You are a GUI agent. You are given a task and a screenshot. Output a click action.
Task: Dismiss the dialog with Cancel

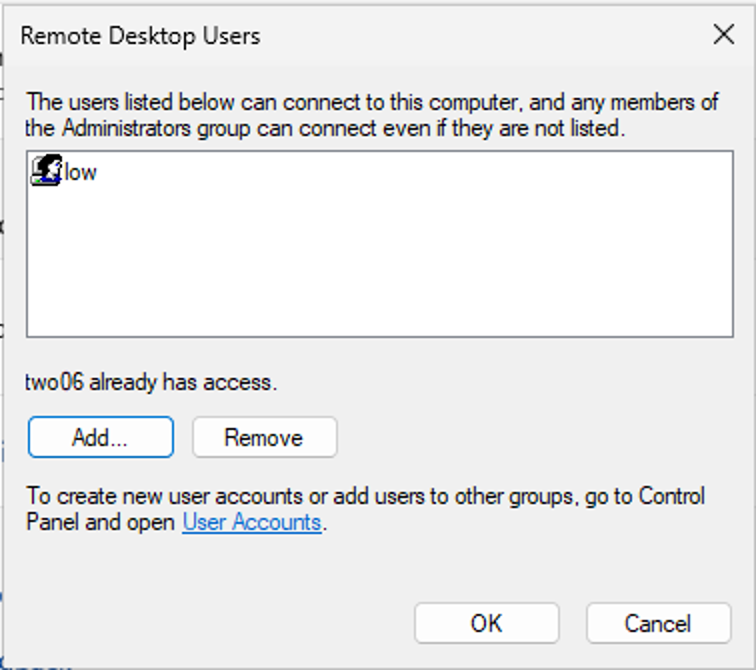pyautogui.click(x=658, y=623)
